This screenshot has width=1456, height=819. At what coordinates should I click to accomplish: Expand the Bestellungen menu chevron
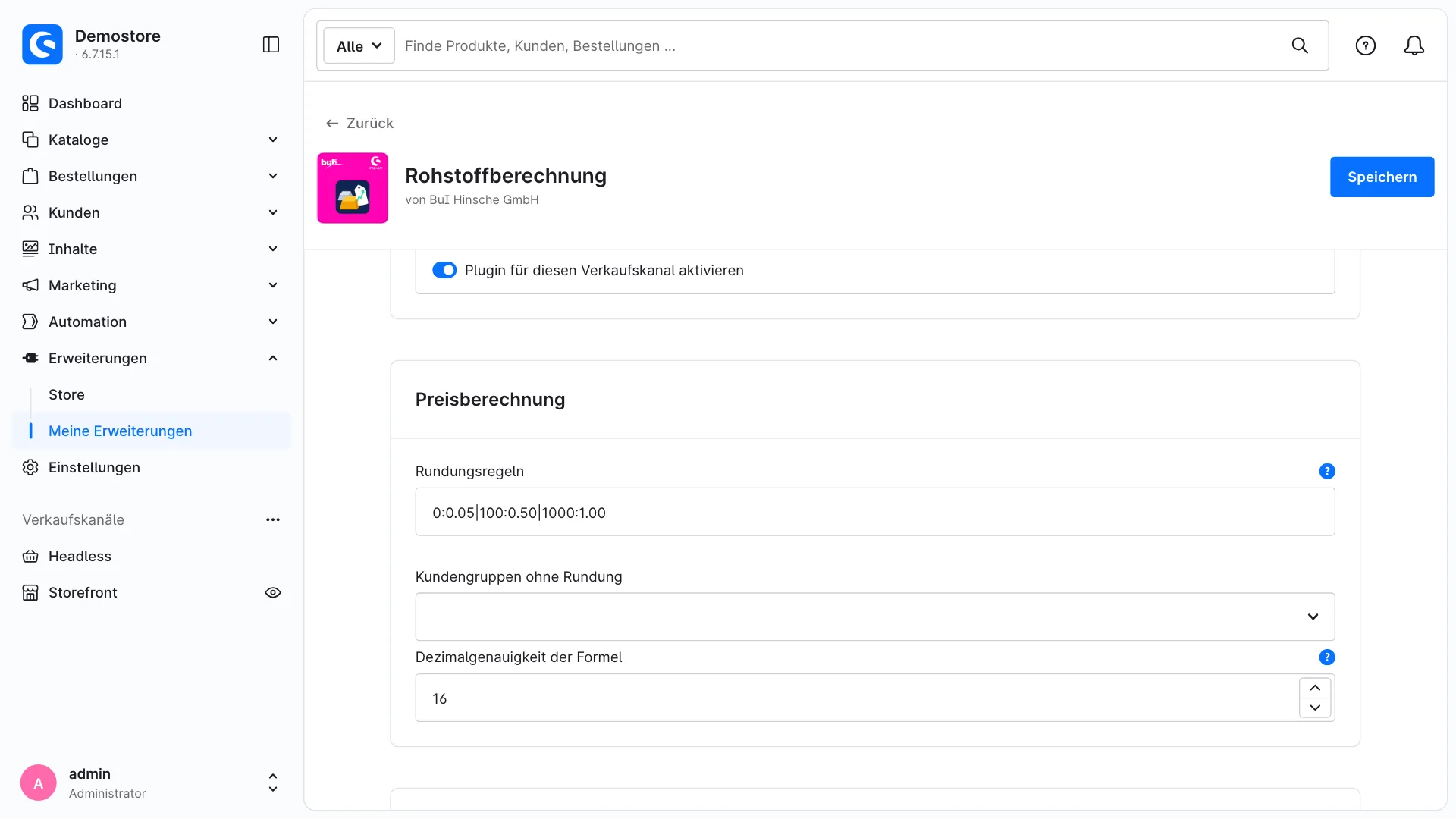coord(273,176)
